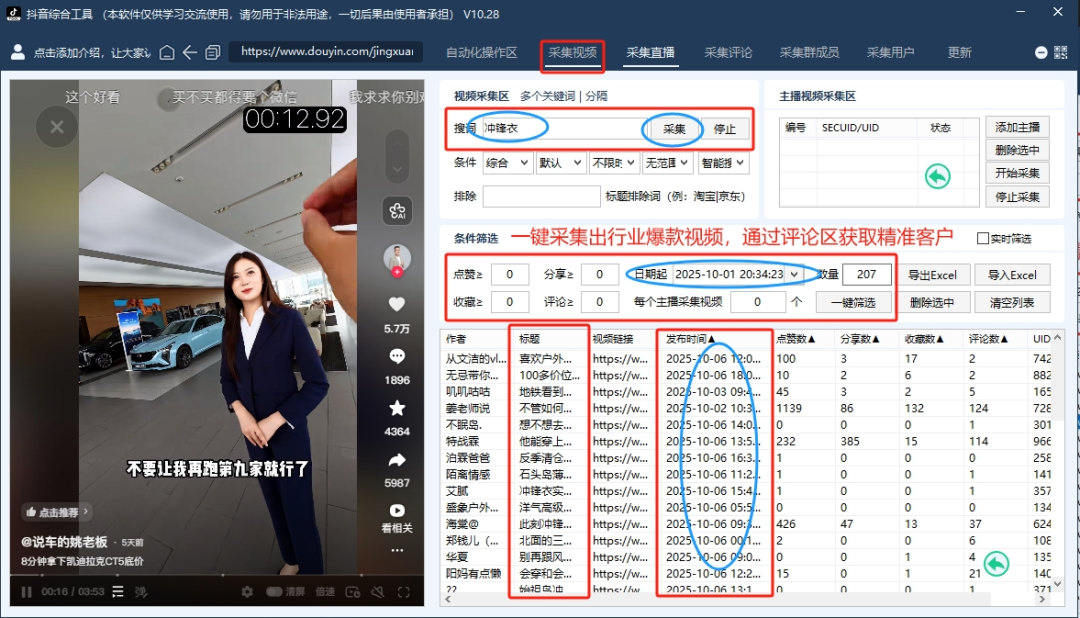Go to the browser home icon
The width and height of the screenshot is (1080, 618).
point(167,52)
